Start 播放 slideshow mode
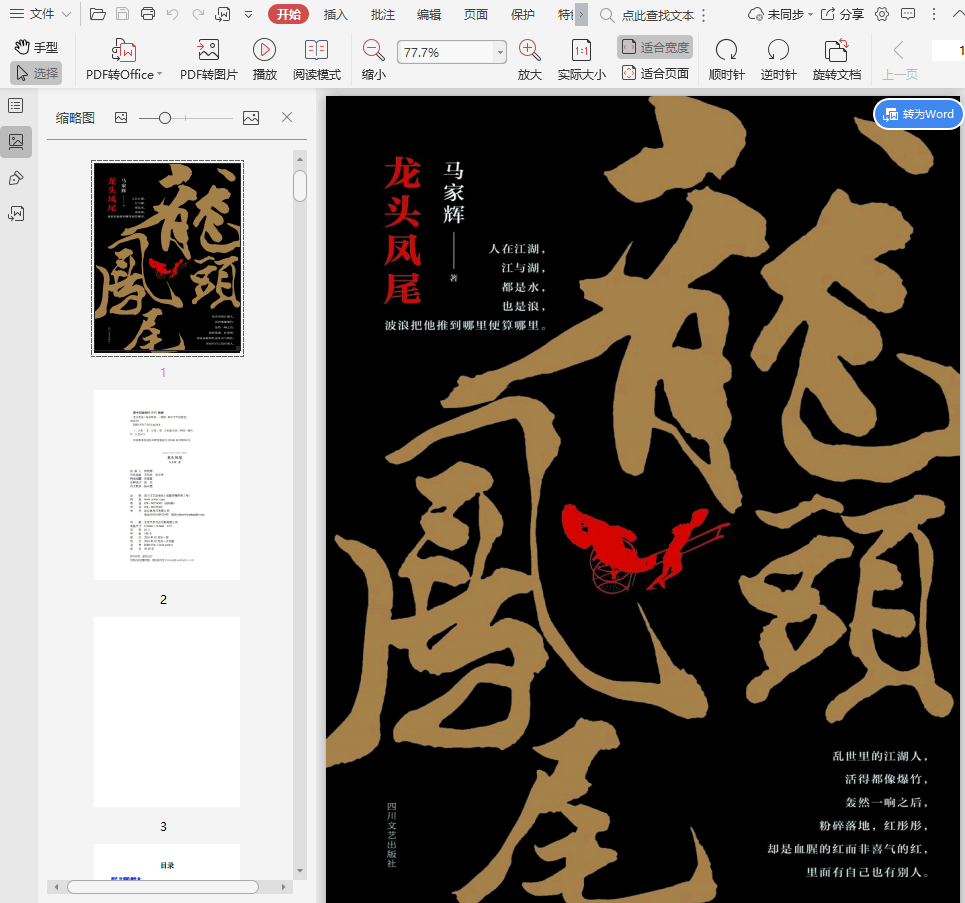Screen dimensions: 965x903 point(265,59)
